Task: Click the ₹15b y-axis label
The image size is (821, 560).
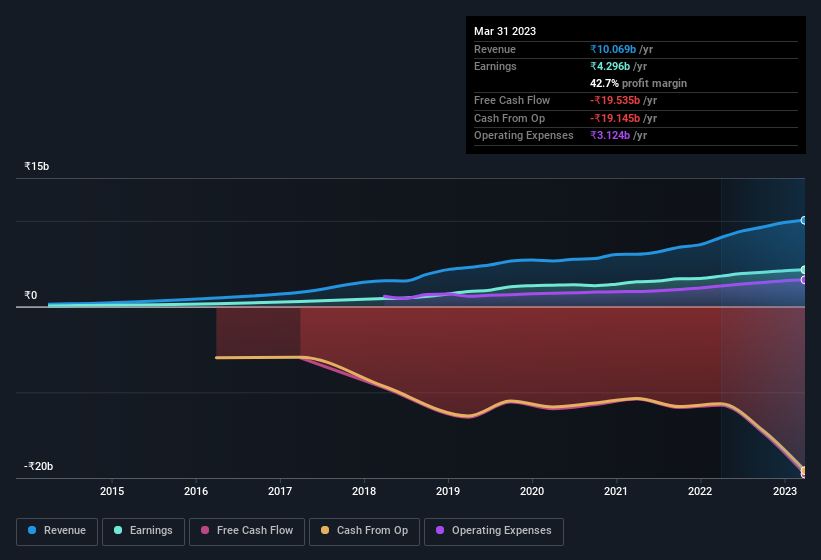Action: click(37, 166)
